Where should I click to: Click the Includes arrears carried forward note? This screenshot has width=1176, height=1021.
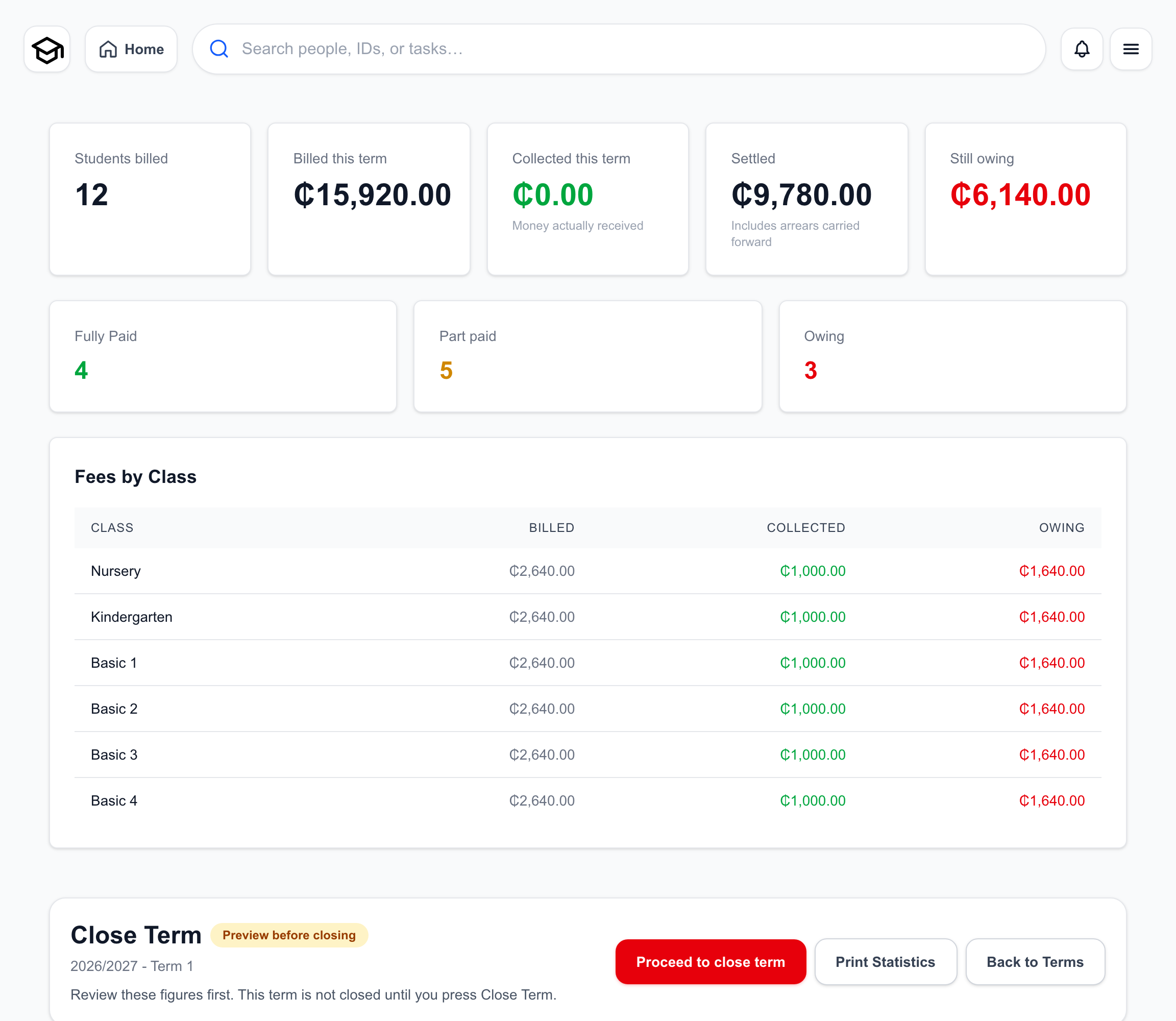tap(795, 234)
